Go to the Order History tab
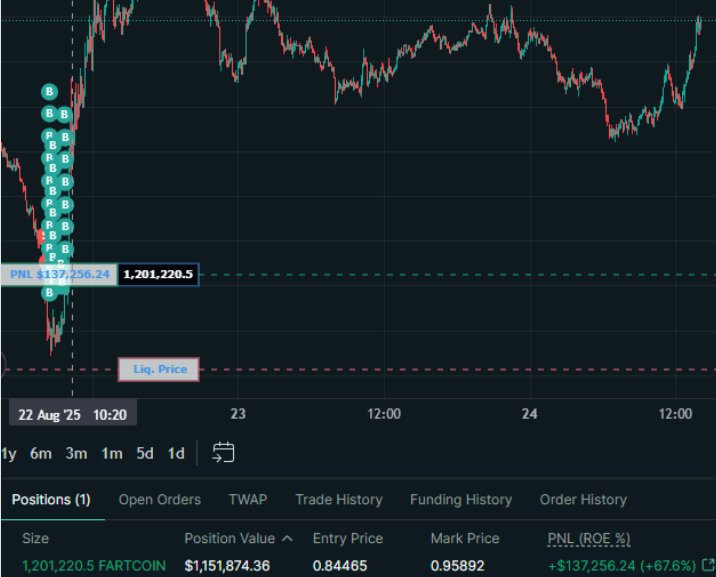 tap(583, 499)
